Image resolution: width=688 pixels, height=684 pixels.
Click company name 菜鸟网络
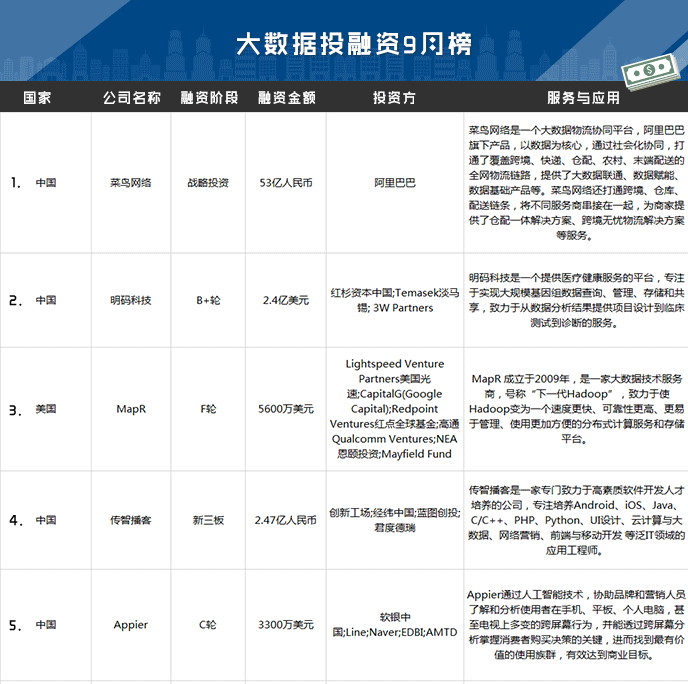[x=131, y=183]
